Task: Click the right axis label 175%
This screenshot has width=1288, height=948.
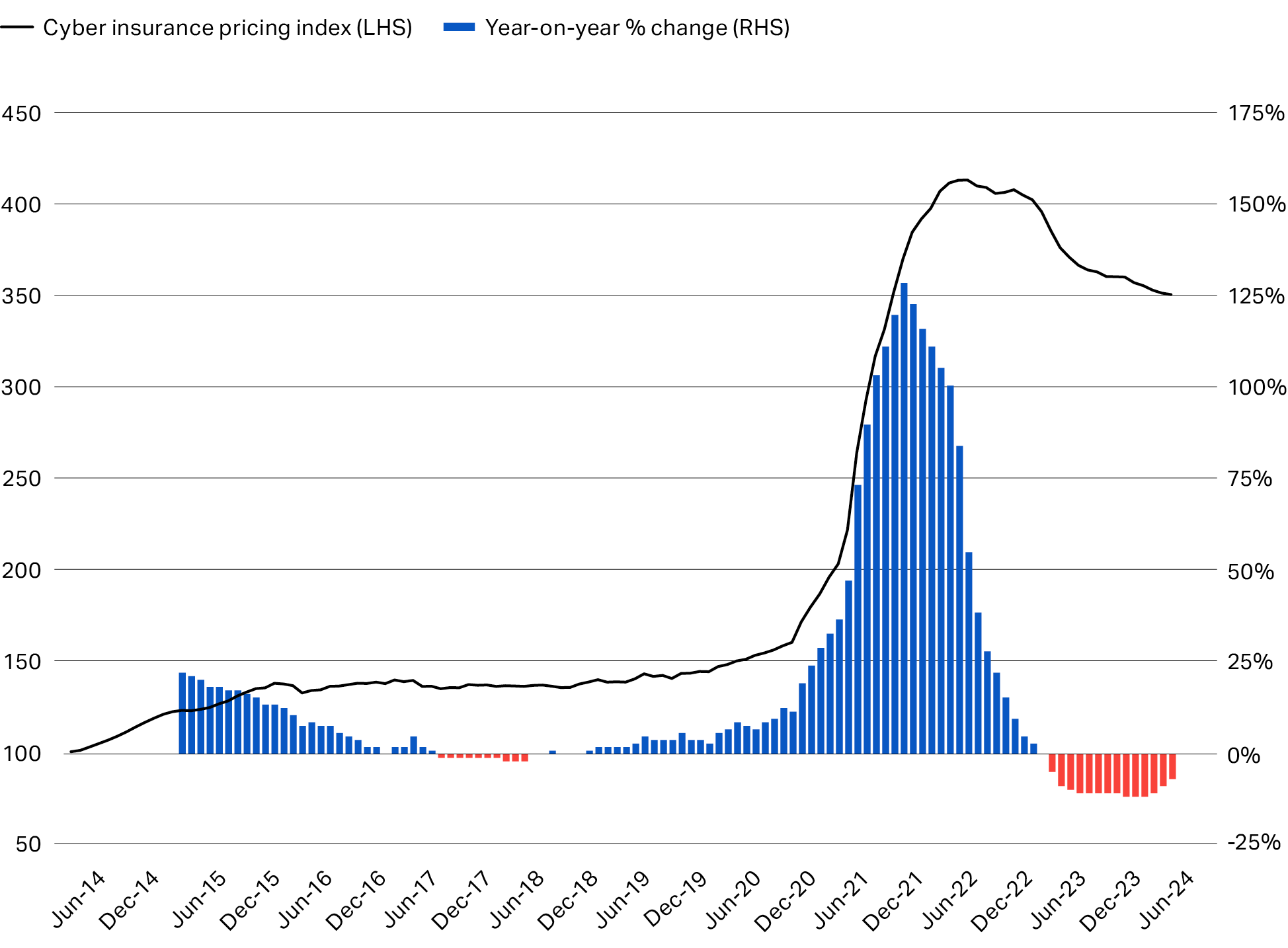Action: [x=1256, y=113]
